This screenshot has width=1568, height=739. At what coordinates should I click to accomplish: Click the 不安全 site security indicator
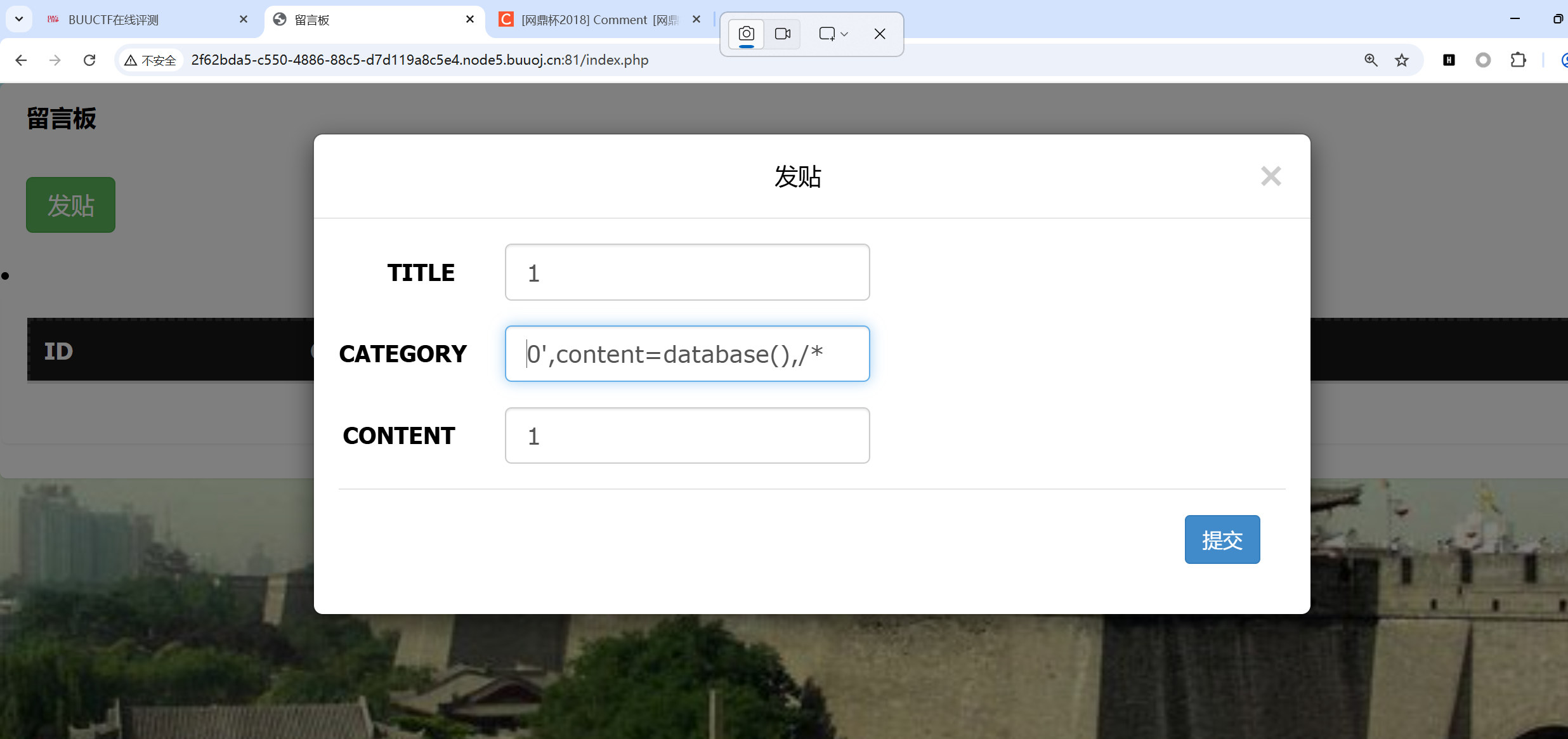(151, 60)
